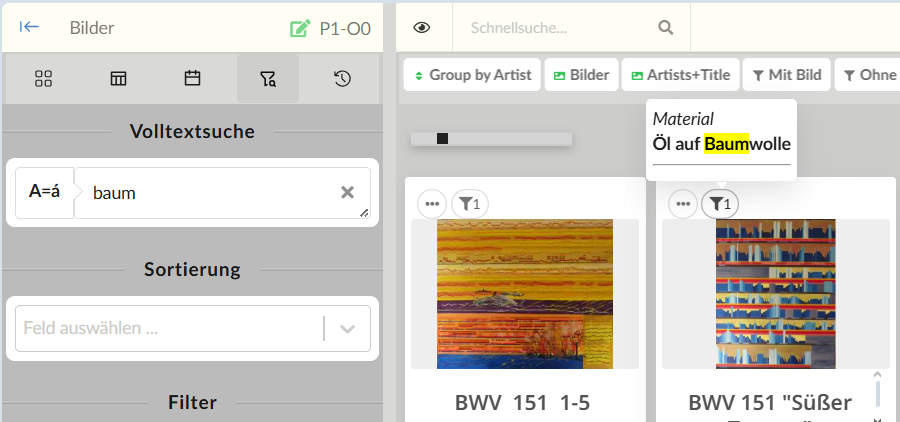Image resolution: width=900 pixels, height=422 pixels.
Task: Select the filter search tab icon
Action: (x=267, y=78)
